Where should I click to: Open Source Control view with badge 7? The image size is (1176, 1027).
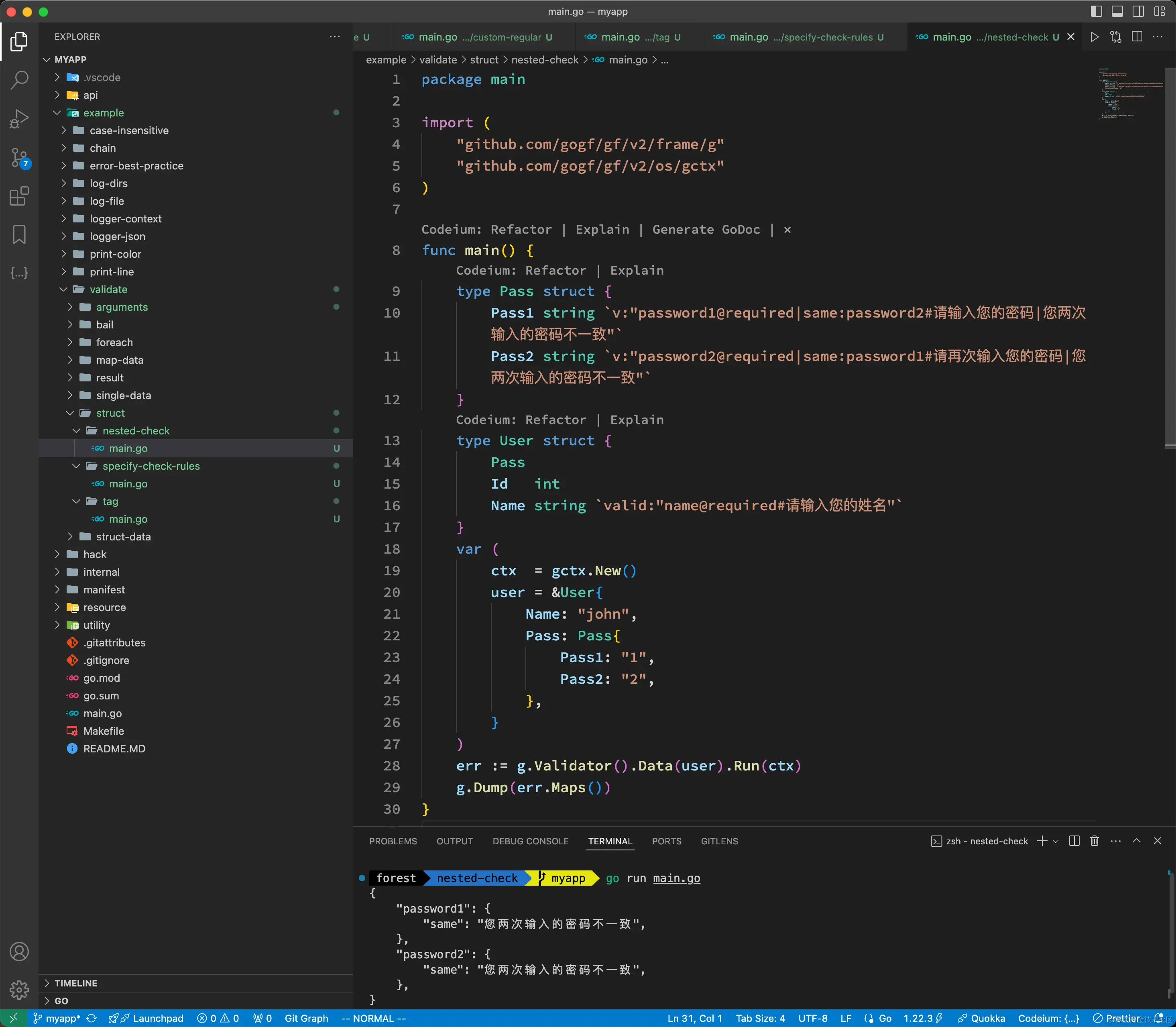pos(20,158)
